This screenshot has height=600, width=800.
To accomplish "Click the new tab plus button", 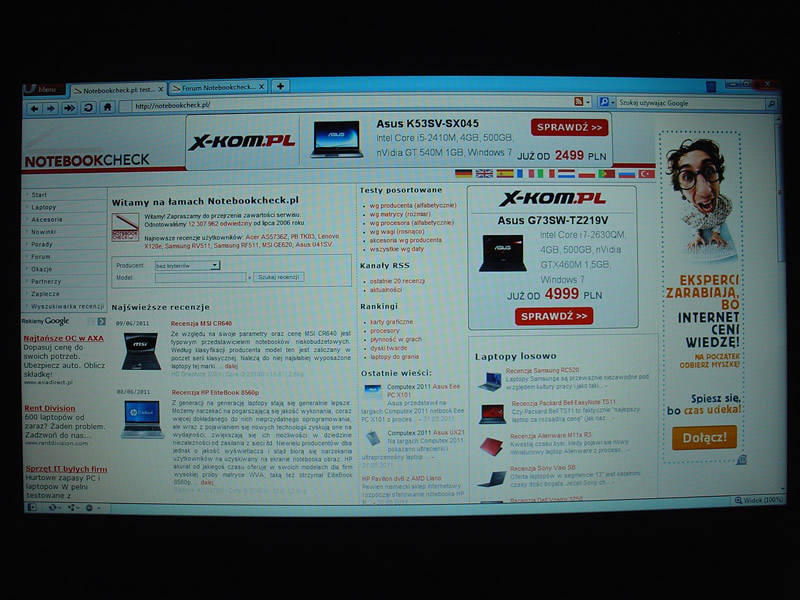I will (x=282, y=87).
